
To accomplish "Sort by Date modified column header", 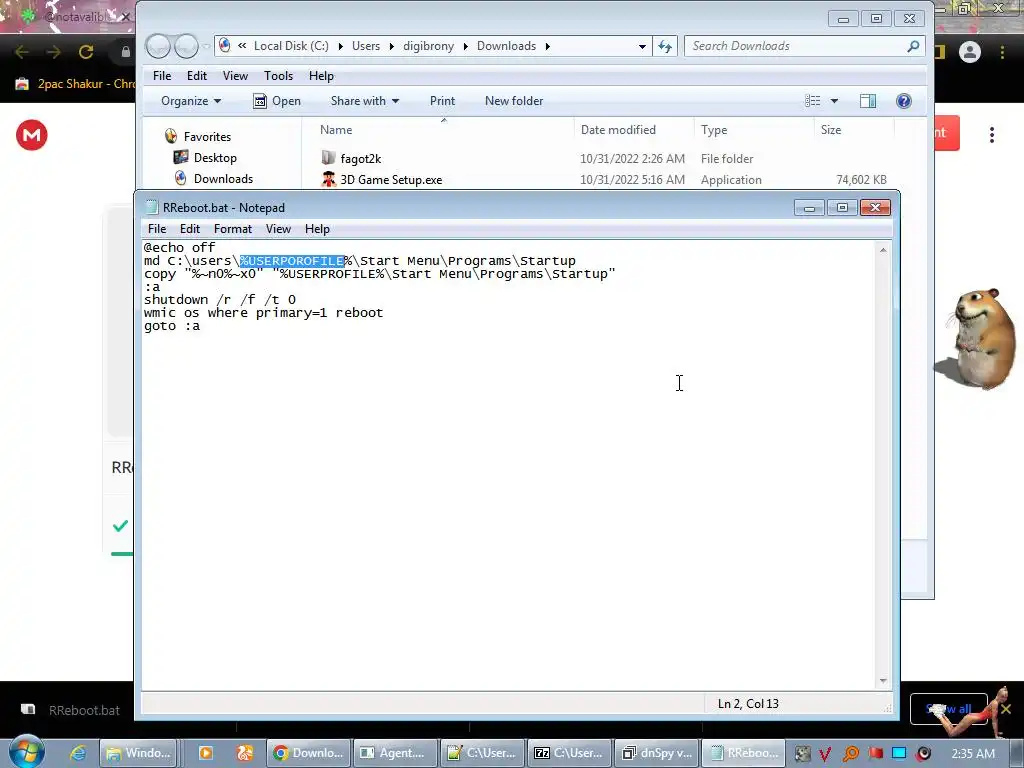I will [618, 129].
